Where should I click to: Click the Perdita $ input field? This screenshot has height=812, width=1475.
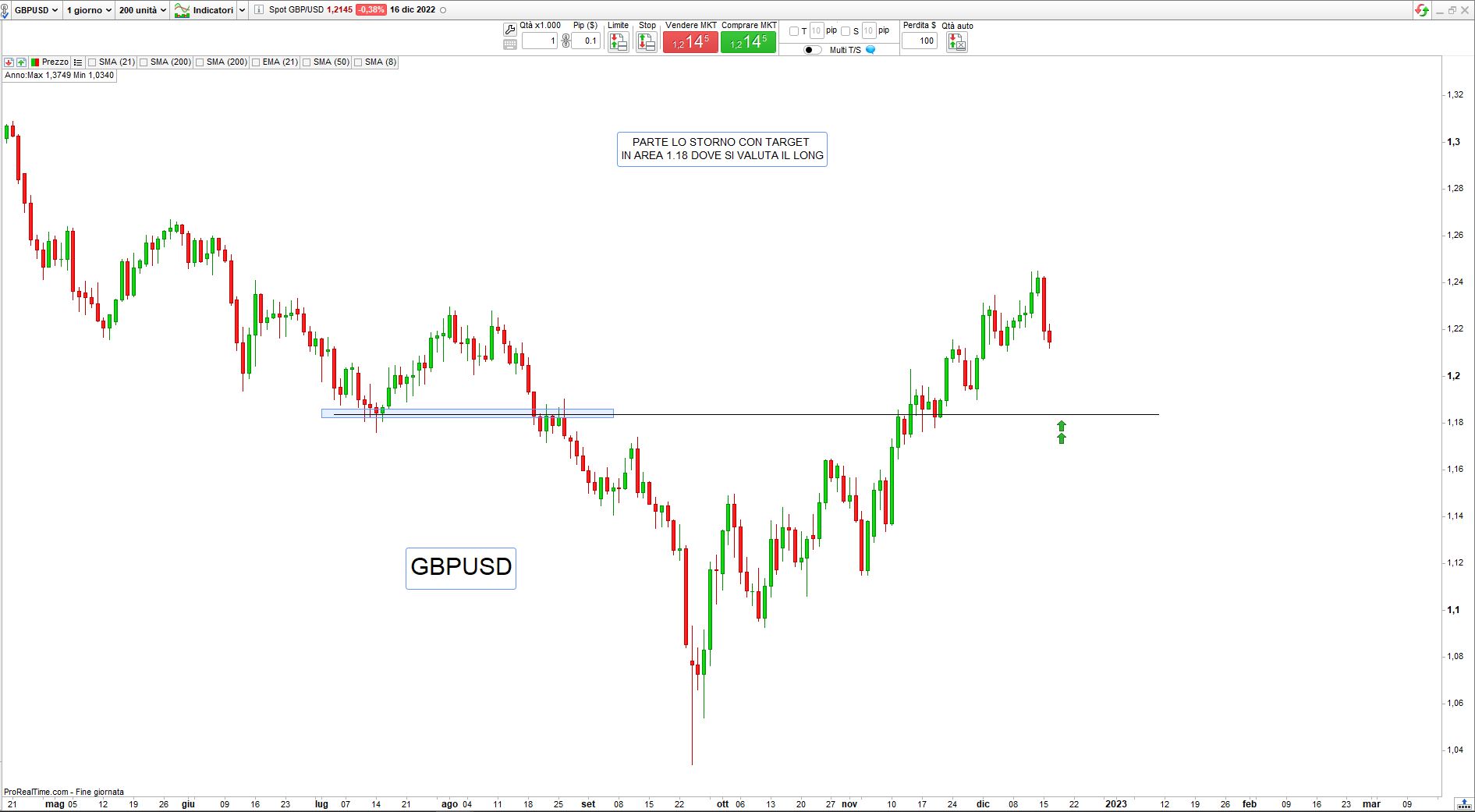pos(920,41)
